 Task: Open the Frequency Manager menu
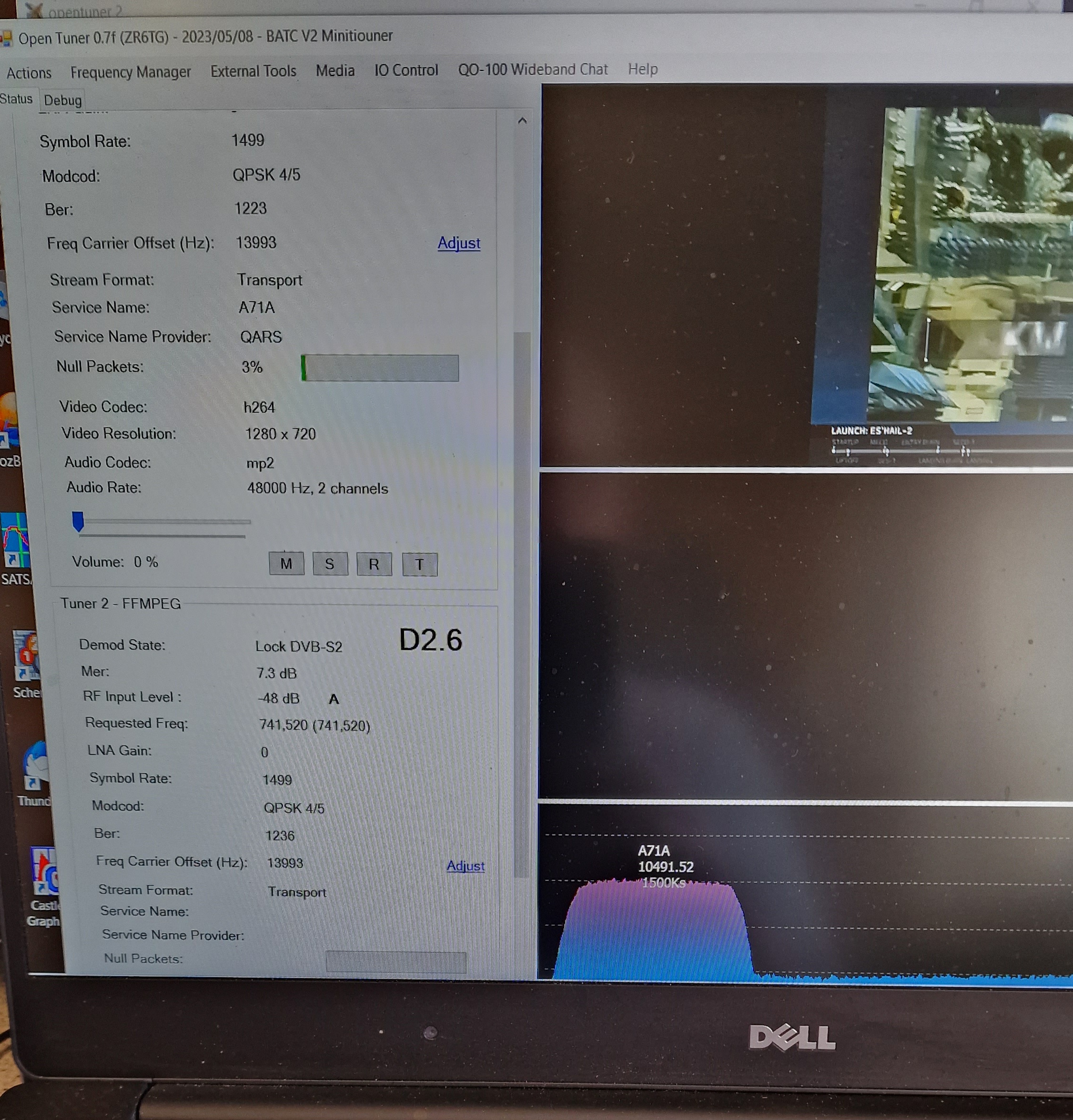[130, 72]
